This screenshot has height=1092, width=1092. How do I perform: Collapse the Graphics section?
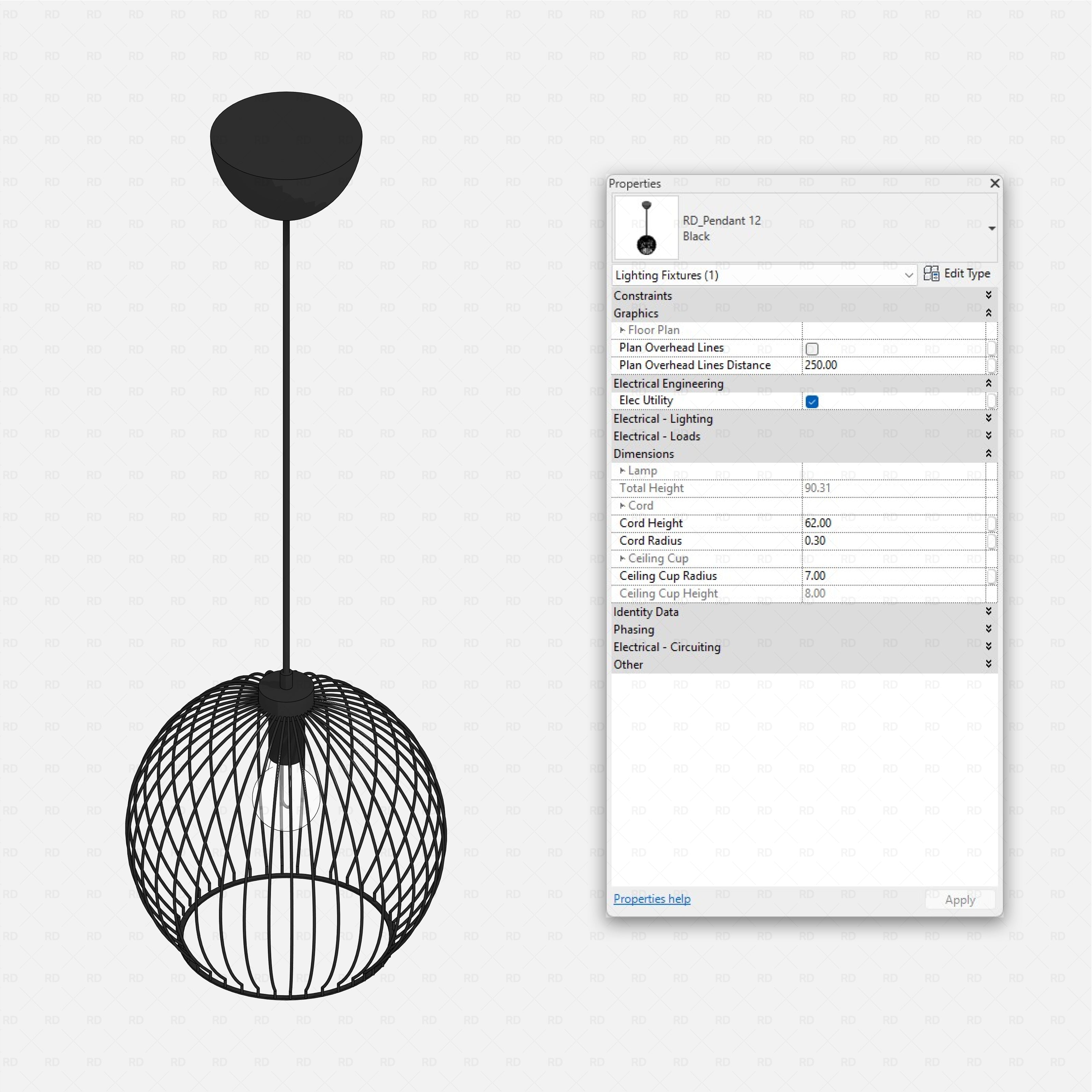988,313
